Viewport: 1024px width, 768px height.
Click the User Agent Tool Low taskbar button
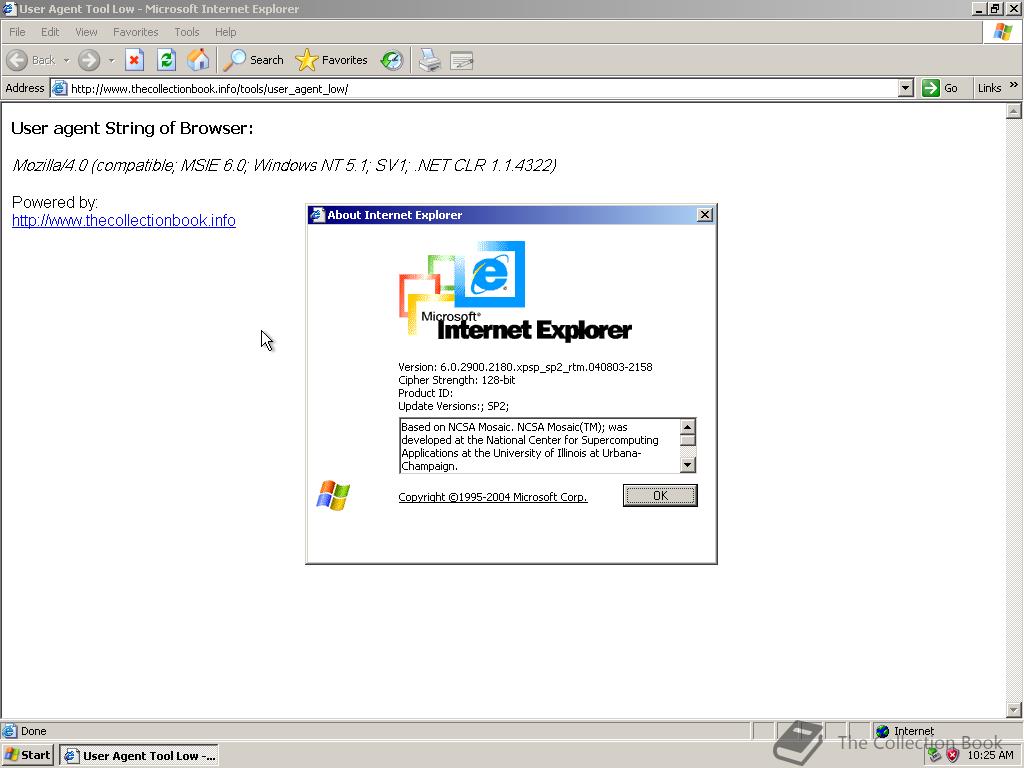[139, 756]
